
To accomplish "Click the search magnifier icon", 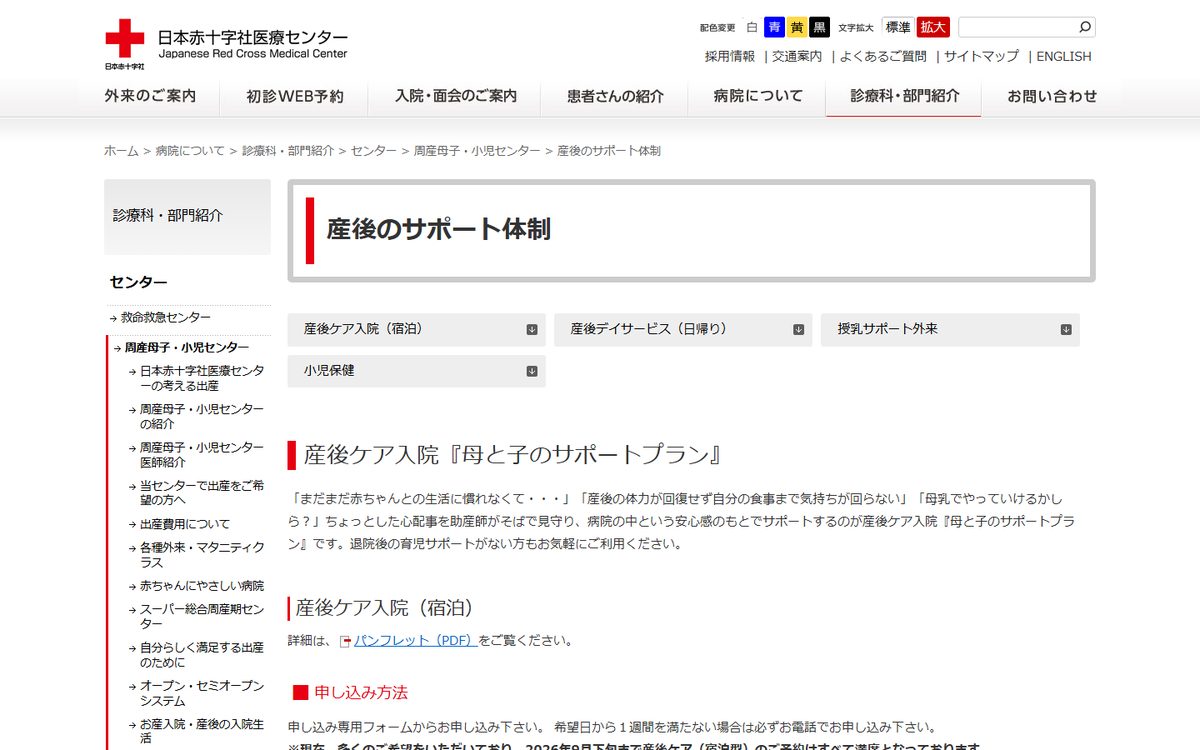I will [x=1085, y=27].
